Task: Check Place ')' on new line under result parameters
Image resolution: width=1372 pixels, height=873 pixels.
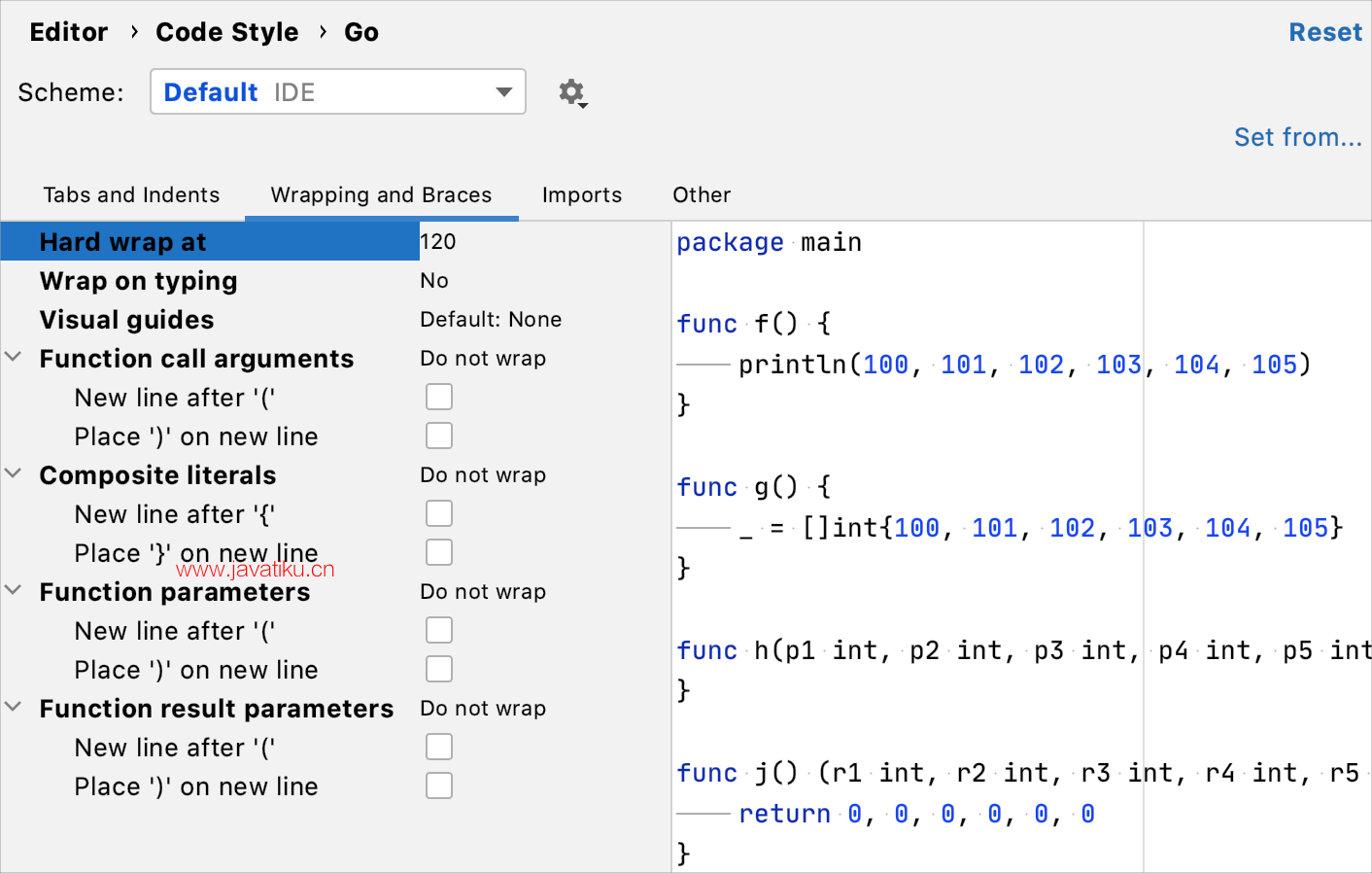Action: [439, 786]
